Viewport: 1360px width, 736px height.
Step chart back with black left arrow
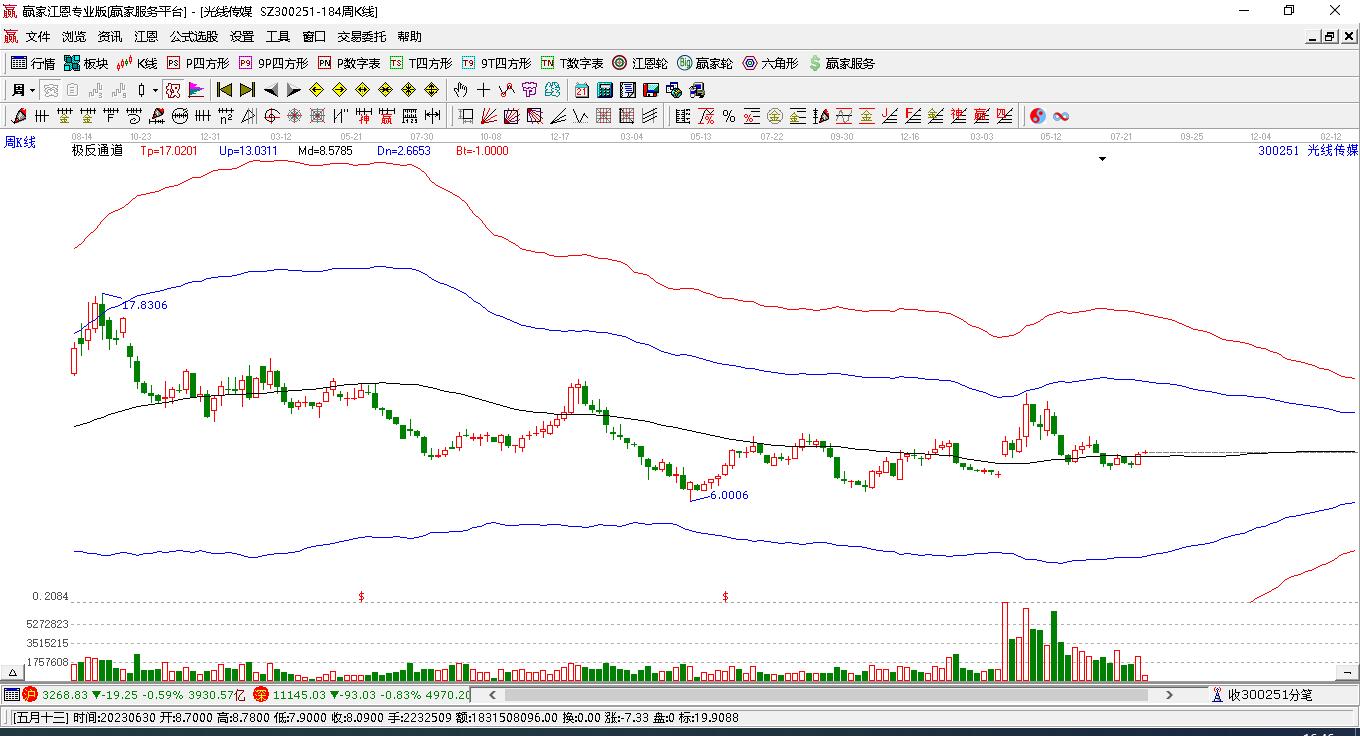(x=270, y=90)
